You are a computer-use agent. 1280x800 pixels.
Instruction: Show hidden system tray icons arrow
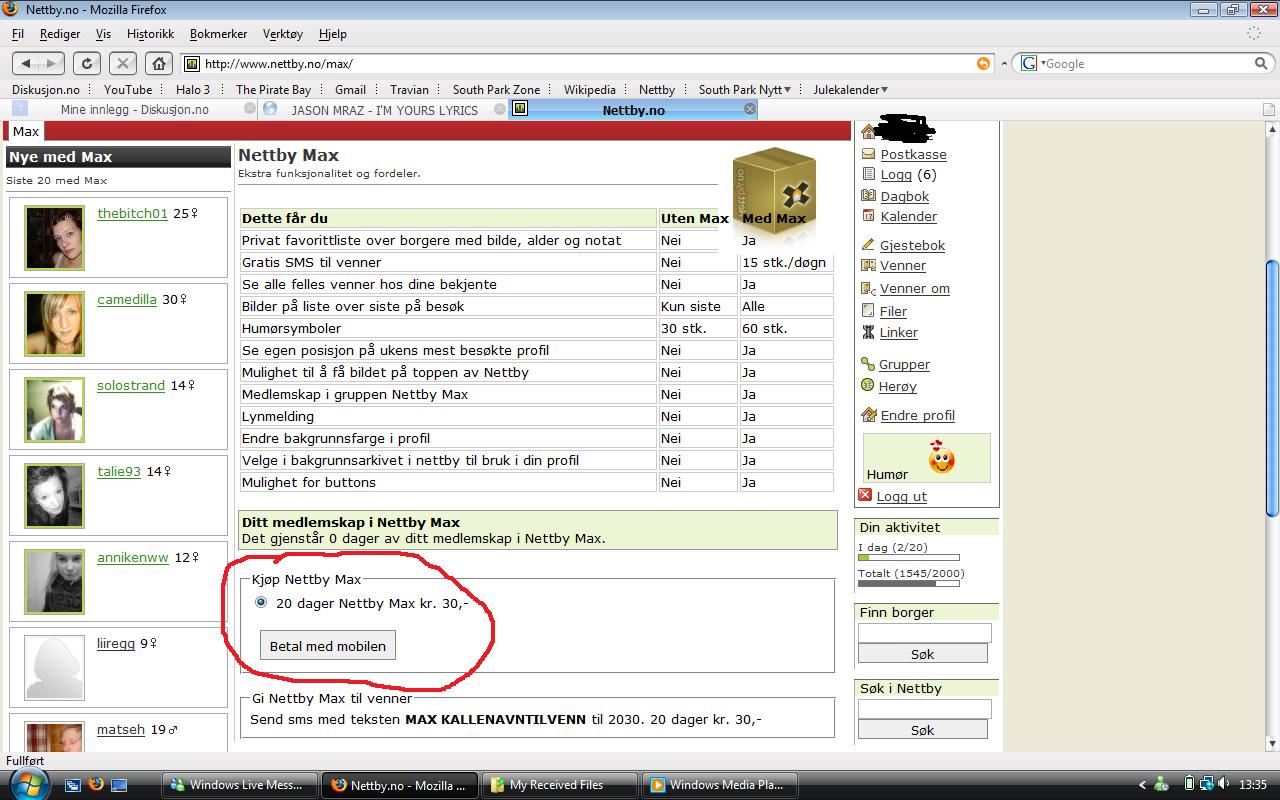[x=1143, y=785]
